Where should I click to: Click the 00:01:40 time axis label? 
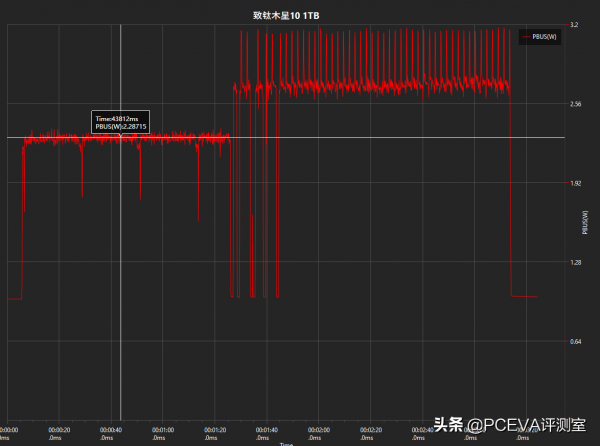pyautogui.click(x=265, y=432)
